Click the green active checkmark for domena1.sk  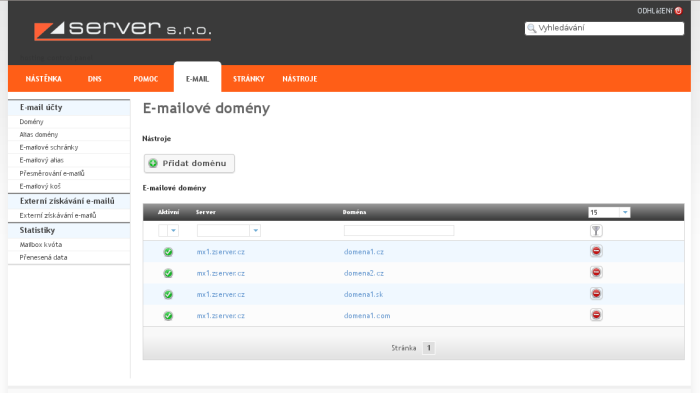point(168,295)
